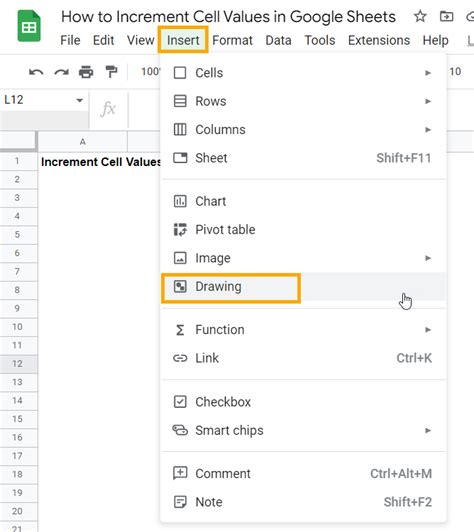Screen dimensions: 474x532
Task: Click the Function sigma icon
Action: pyautogui.click(x=180, y=330)
